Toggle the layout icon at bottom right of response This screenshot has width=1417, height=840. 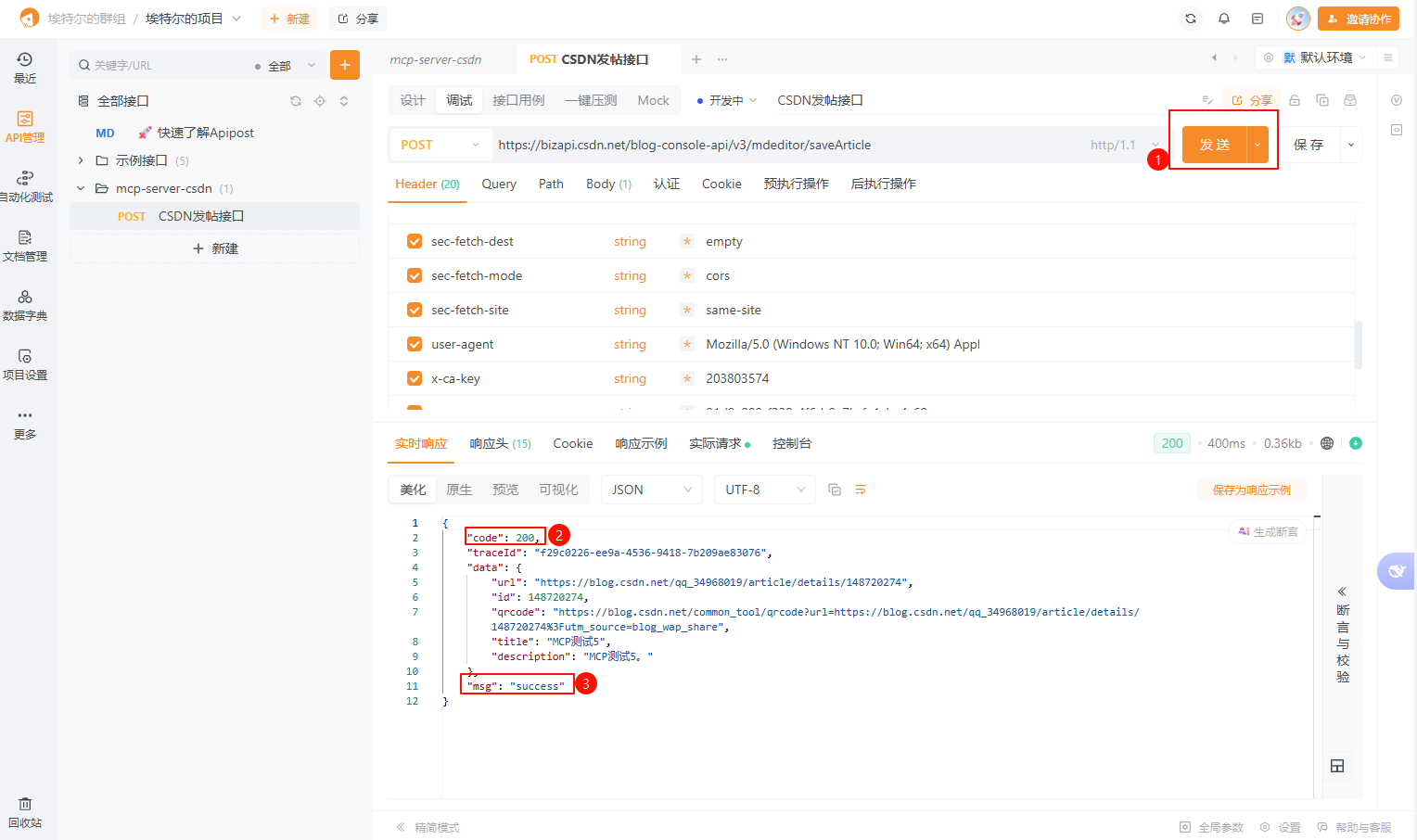[x=1337, y=766]
